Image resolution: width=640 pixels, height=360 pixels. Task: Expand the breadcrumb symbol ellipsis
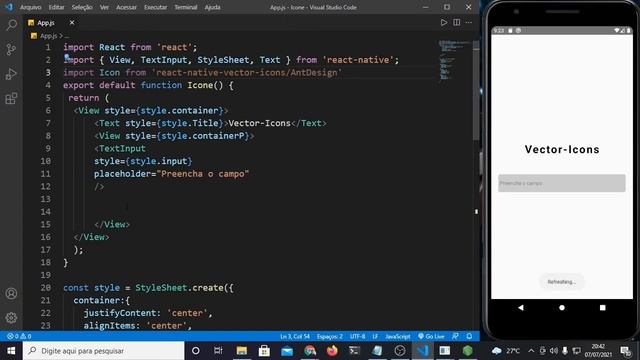click(x=67, y=36)
